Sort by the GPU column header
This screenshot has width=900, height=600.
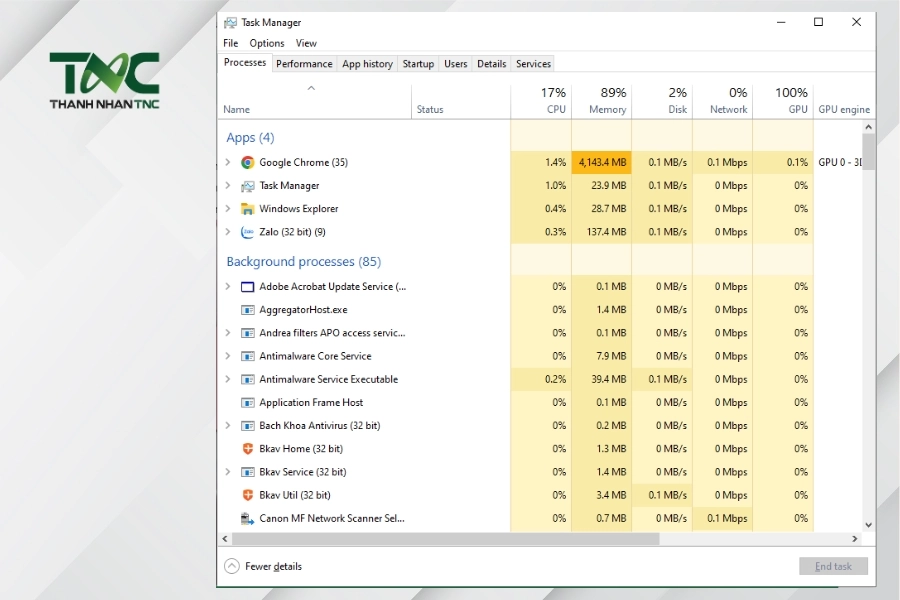783,102
